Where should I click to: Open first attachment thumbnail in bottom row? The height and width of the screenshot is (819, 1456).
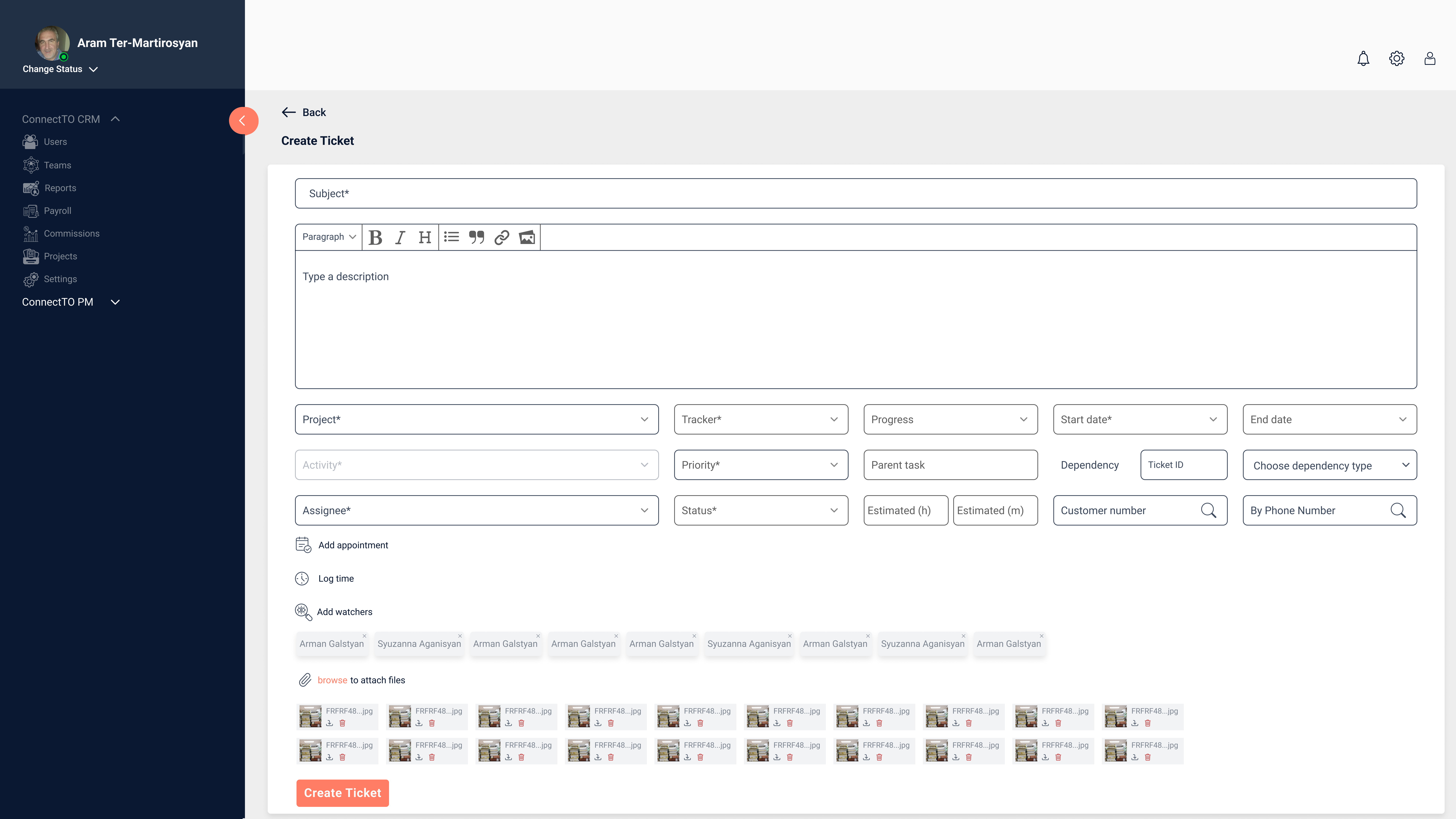310,751
